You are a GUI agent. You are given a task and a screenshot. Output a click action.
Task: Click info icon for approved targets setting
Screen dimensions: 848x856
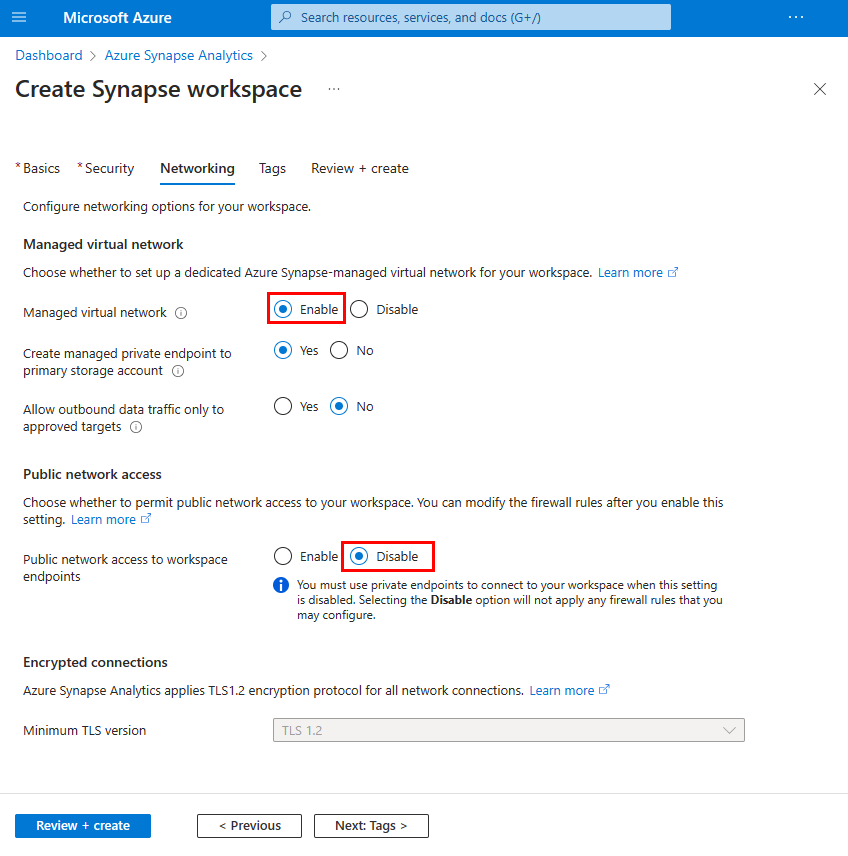(136, 427)
